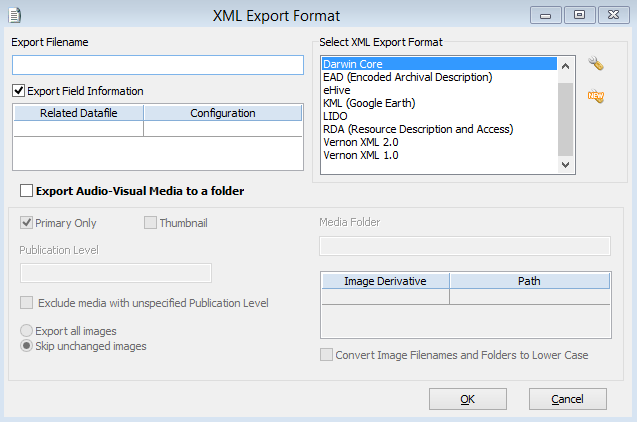Uncheck Export Field Information
The image size is (637, 422).
tap(18, 91)
